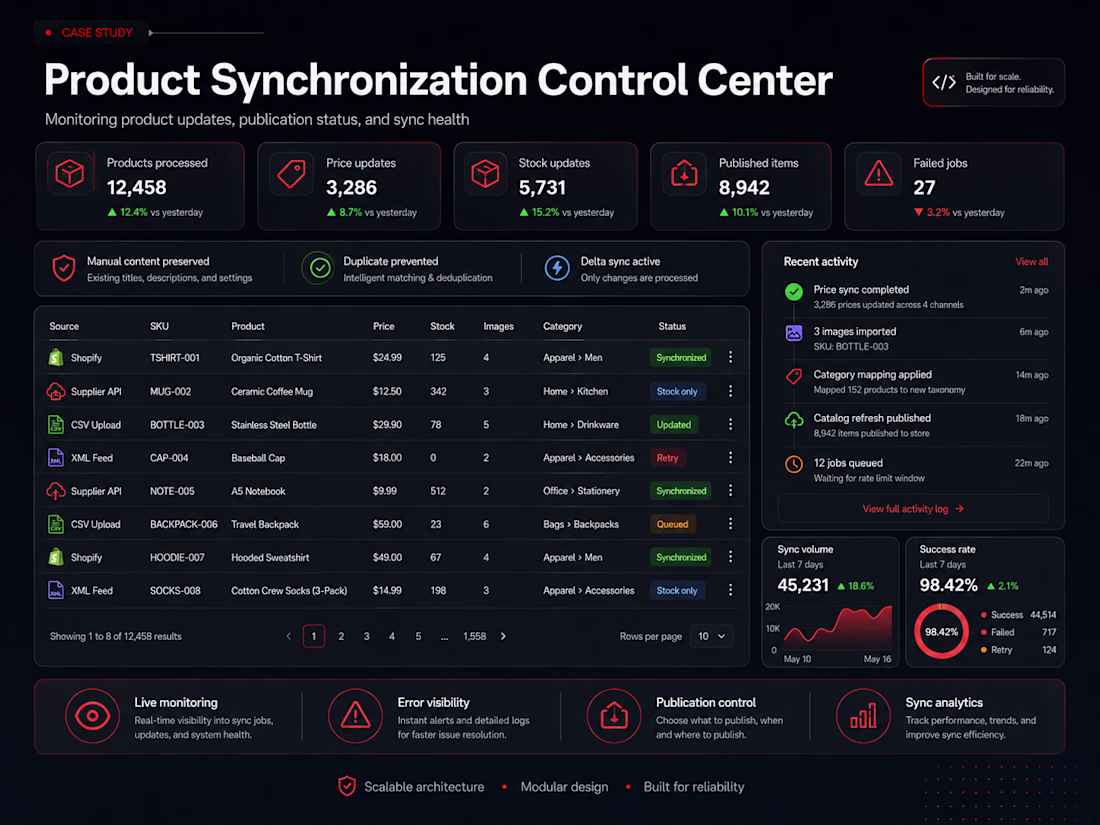Click the image icon for 3 images imported

point(793,333)
